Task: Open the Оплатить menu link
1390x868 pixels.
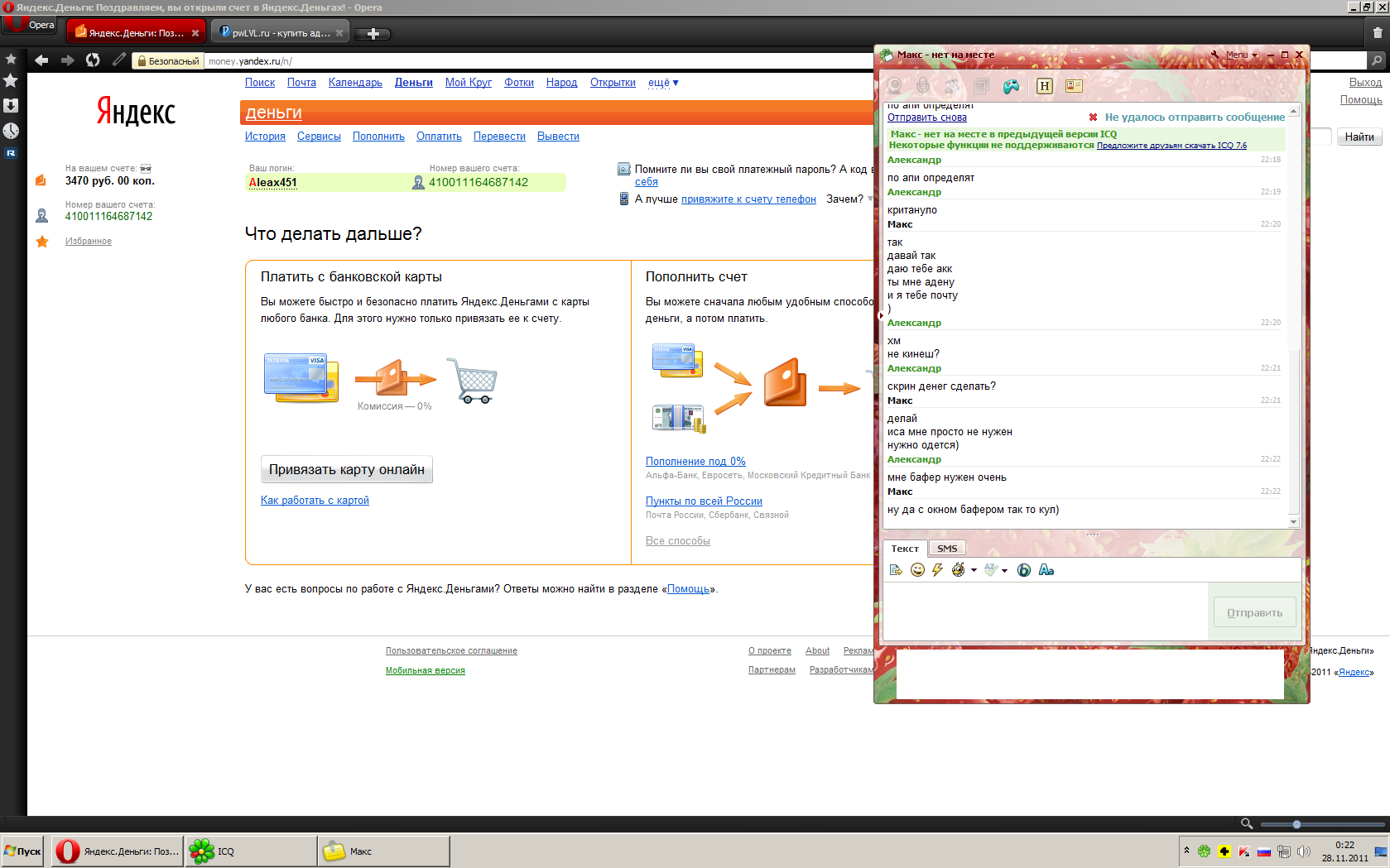Action: tap(439, 137)
